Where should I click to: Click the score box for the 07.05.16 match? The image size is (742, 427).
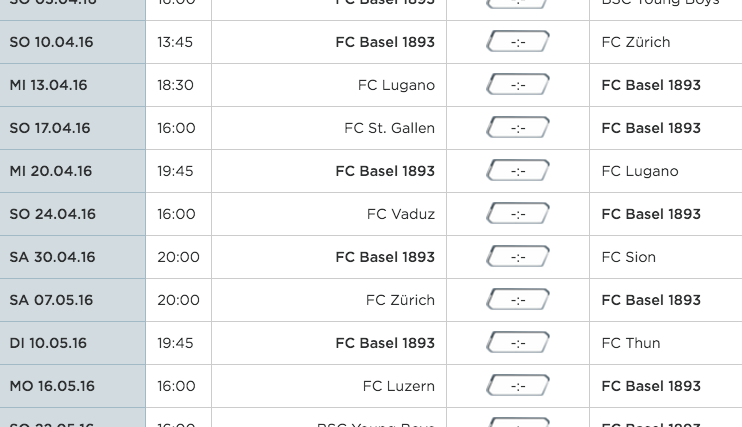pos(518,300)
